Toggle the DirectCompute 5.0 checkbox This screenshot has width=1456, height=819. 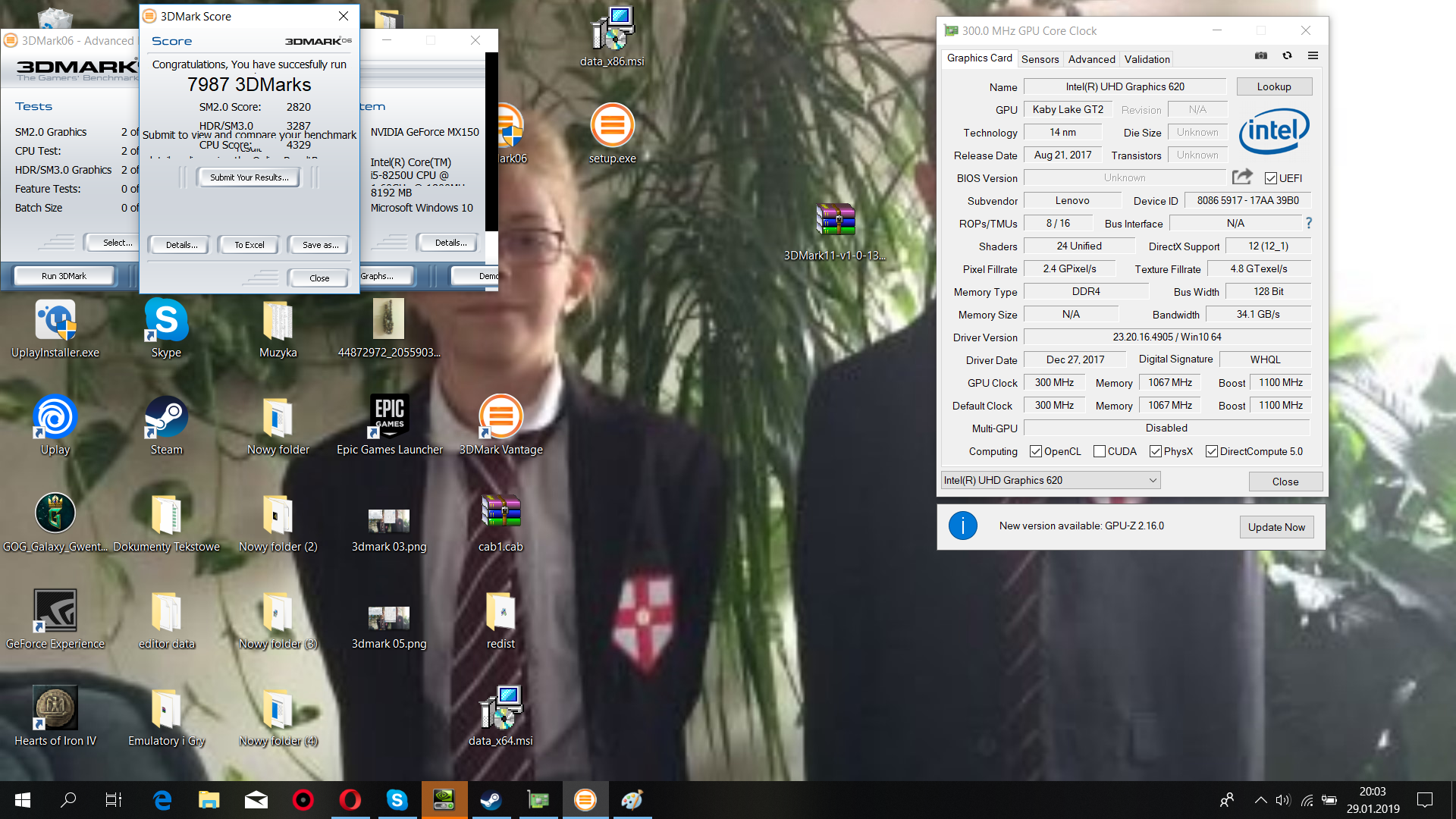pos(1212,451)
